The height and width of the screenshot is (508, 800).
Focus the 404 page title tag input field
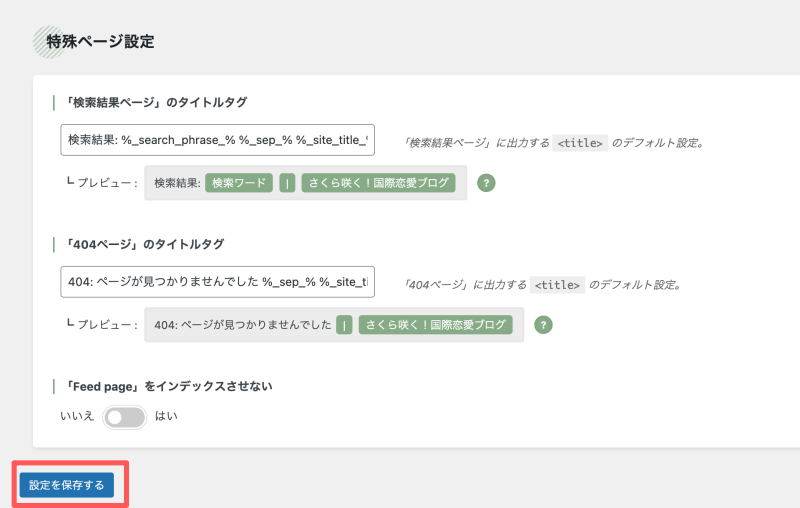(217, 282)
